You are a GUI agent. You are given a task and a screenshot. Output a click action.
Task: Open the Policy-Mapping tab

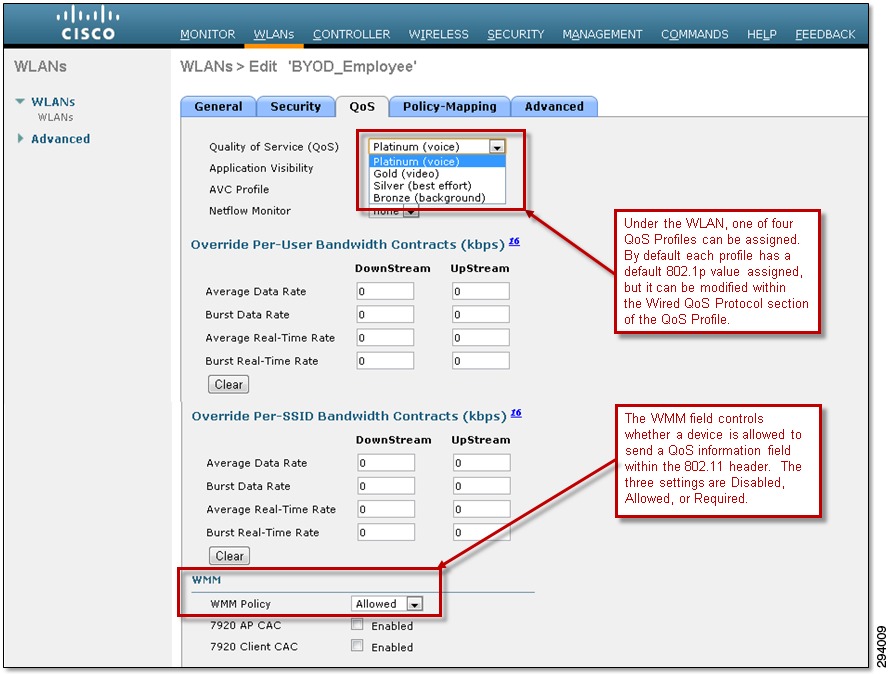[450, 107]
